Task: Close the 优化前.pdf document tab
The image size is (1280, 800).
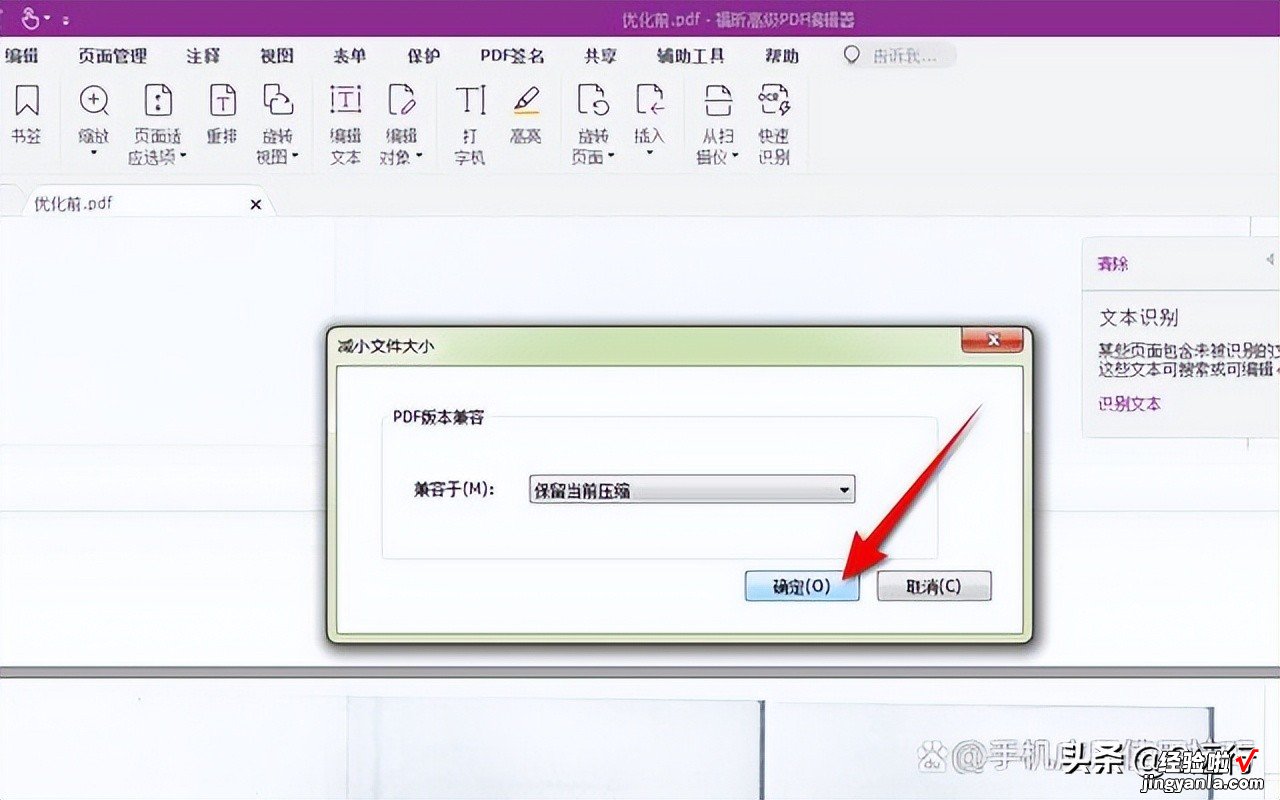Action: (x=256, y=204)
